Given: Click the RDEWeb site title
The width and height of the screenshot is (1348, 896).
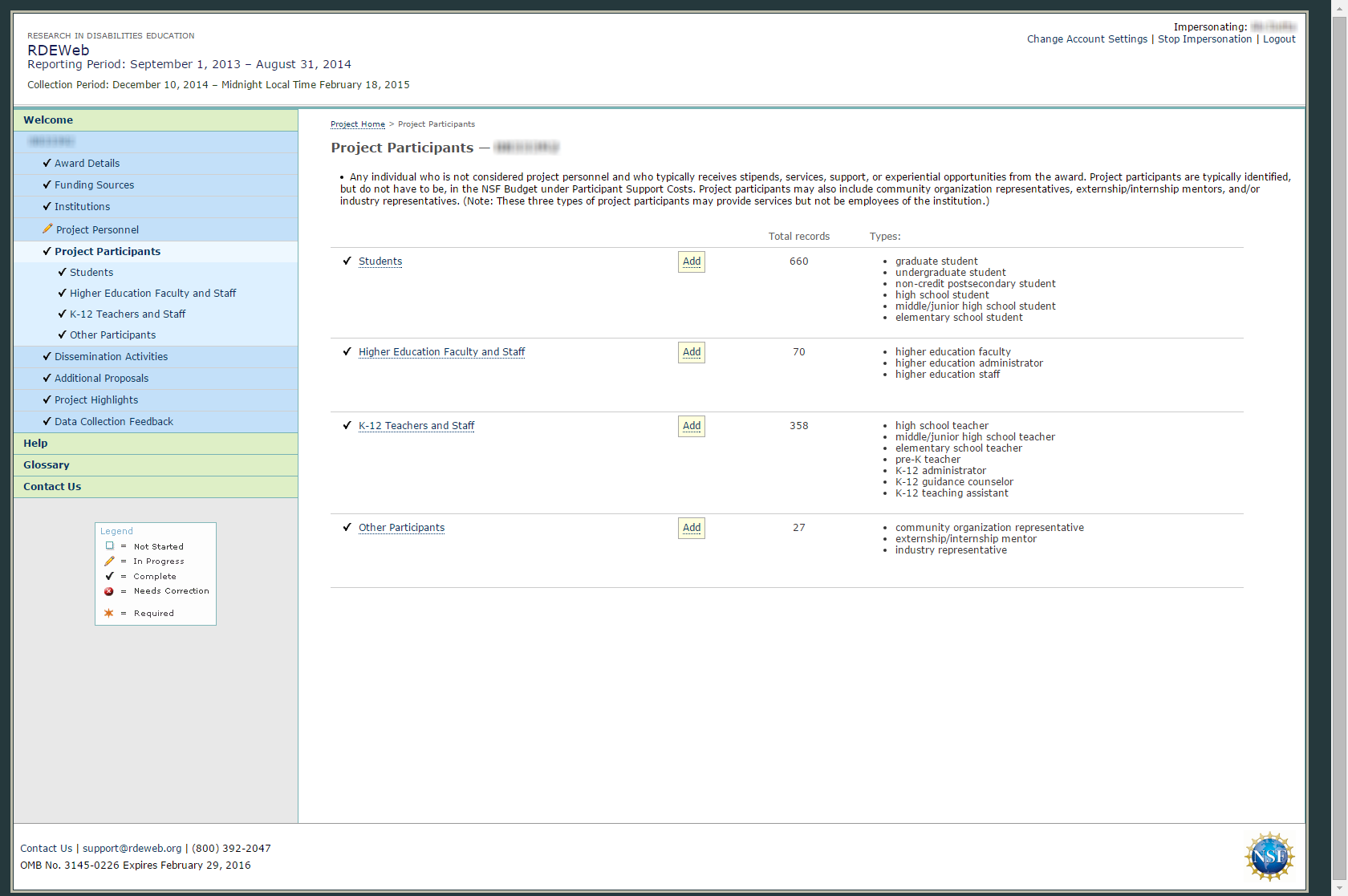Looking at the screenshot, I should (x=59, y=50).
